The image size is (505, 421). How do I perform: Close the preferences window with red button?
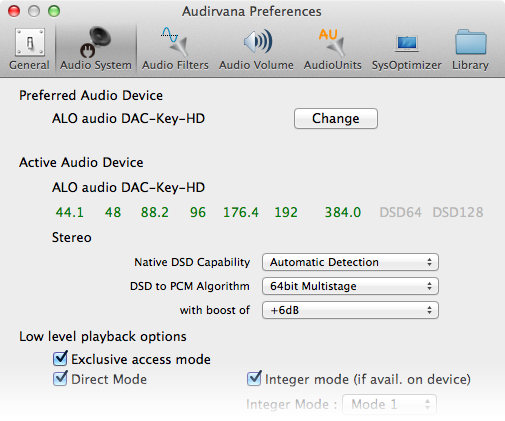click(14, 11)
